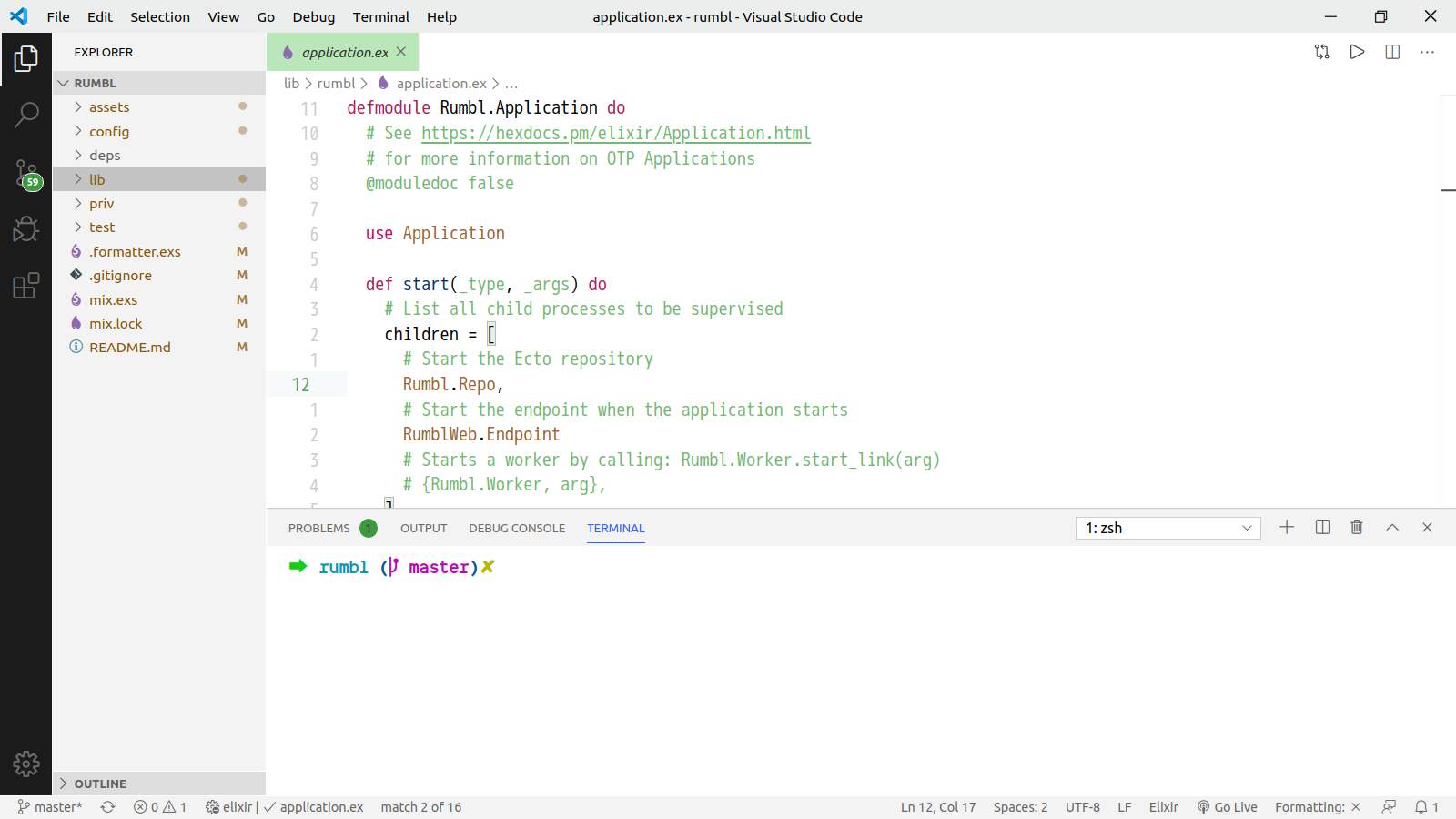Expand the assets folder
The width and height of the screenshot is (1456, 819).
pos(158,107)
